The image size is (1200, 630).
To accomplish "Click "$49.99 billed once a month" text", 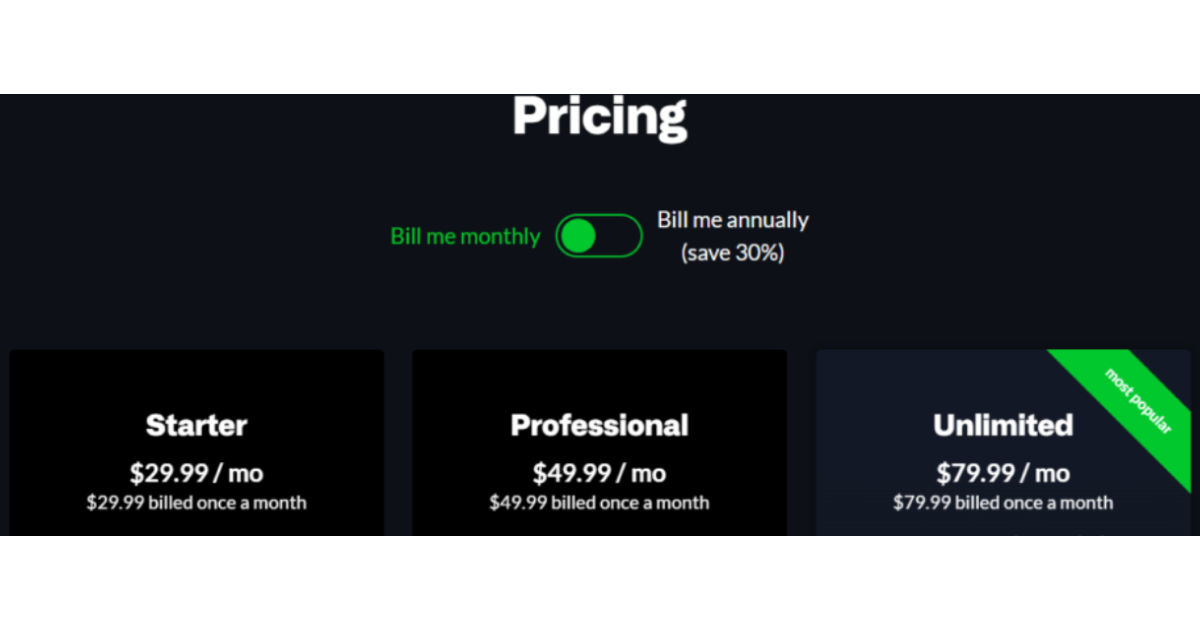I will (x=599, y=502).
